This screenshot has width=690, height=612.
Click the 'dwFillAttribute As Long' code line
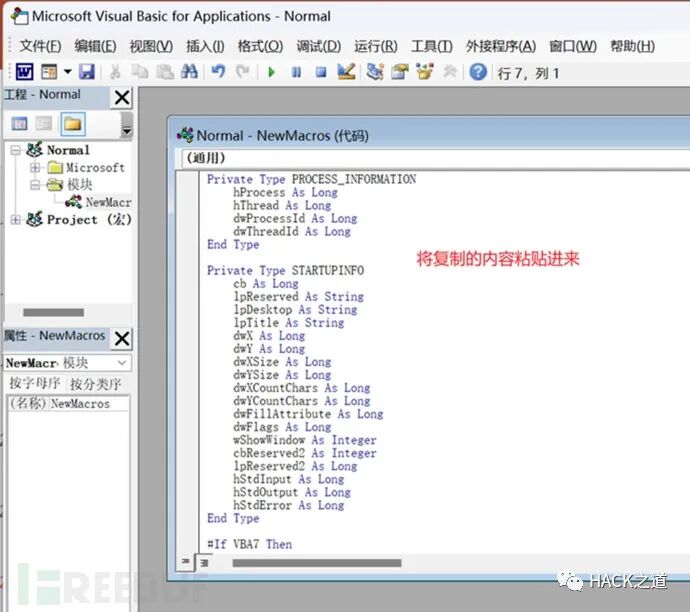[x=308, y=414]
